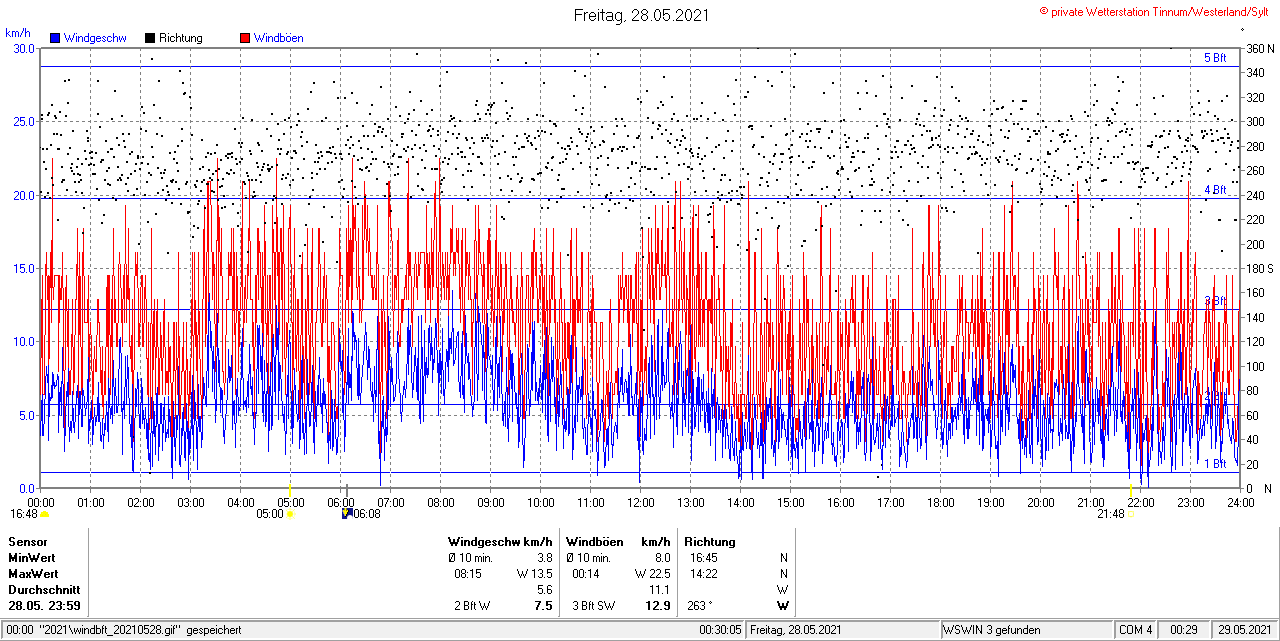The image size is (1280, 641).
Task: Click the average gust value 11.1
Action: point(660,590)
